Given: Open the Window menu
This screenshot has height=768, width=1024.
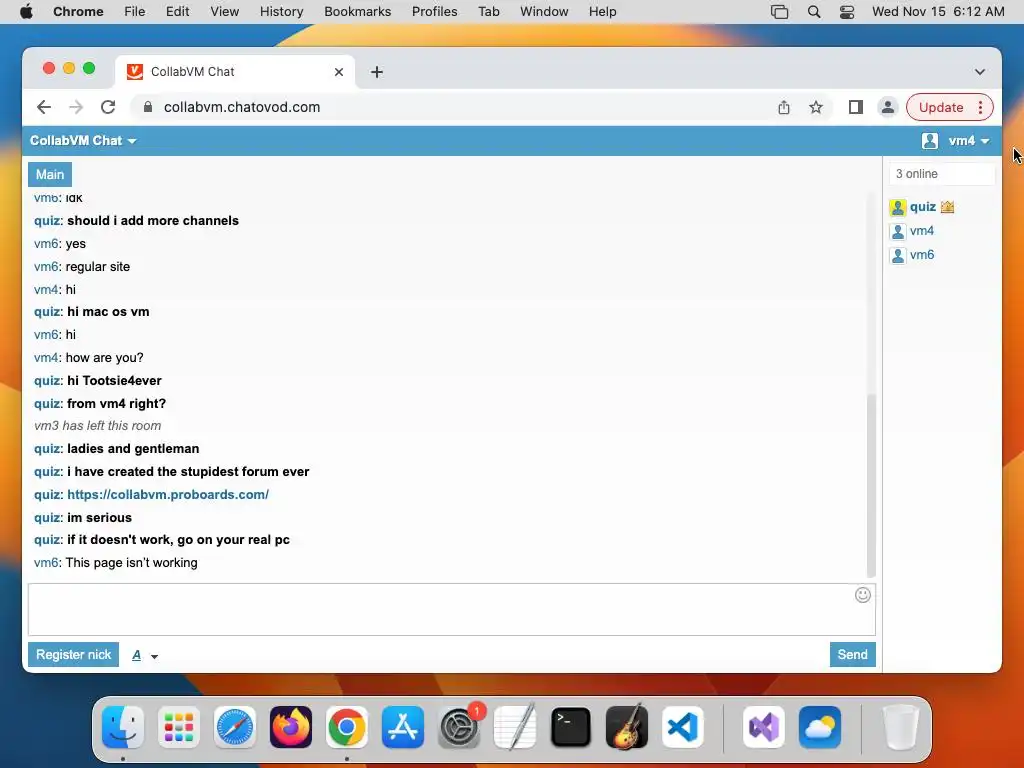Looking at the screenshot, I should (544, 12).
